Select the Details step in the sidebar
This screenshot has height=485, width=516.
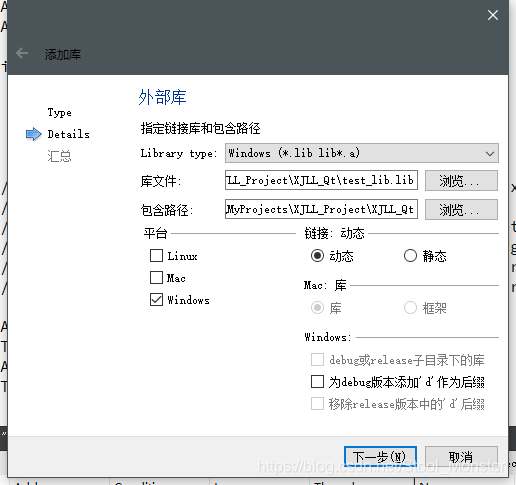click(x=68, y=134)
